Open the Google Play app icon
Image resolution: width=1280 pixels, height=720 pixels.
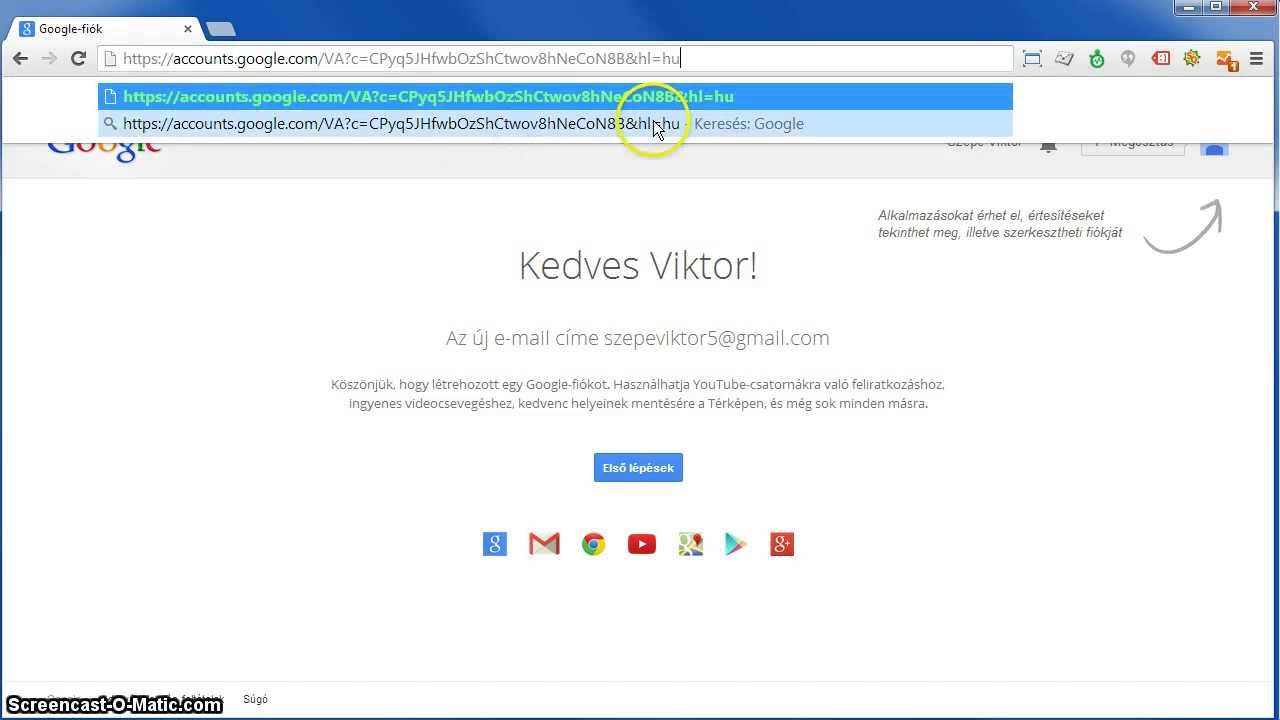coord(736,544)
